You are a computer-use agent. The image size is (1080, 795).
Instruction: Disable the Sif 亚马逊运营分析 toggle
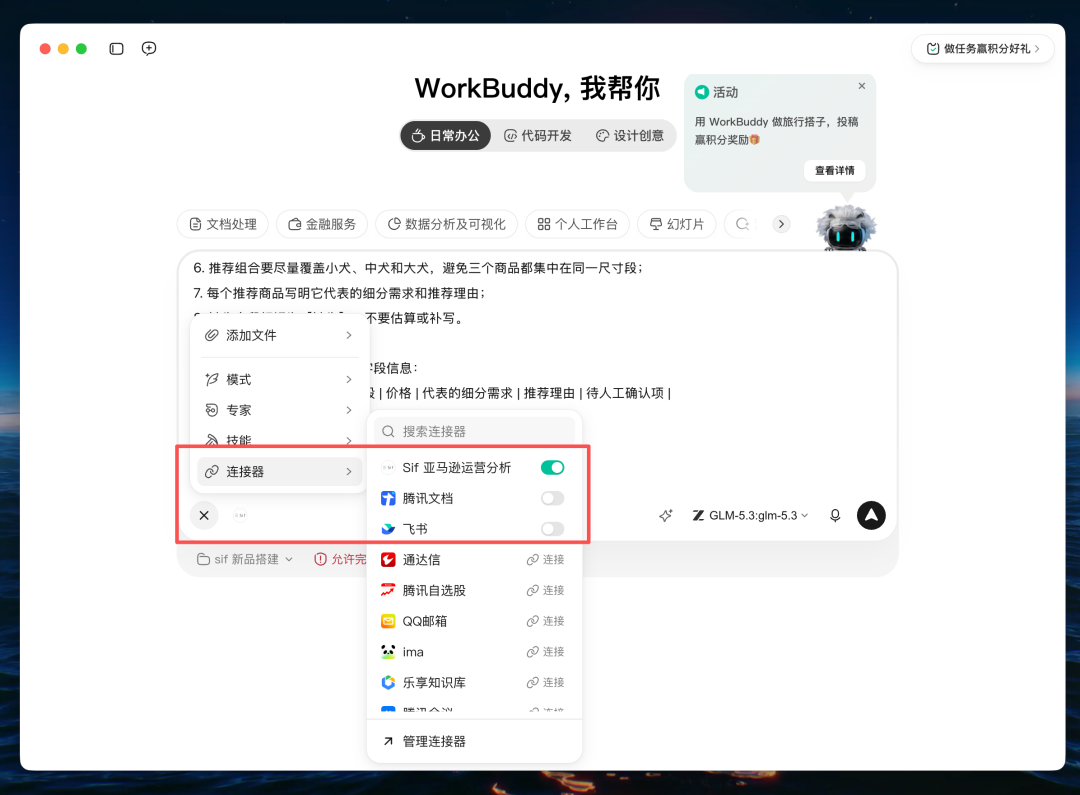552,468
